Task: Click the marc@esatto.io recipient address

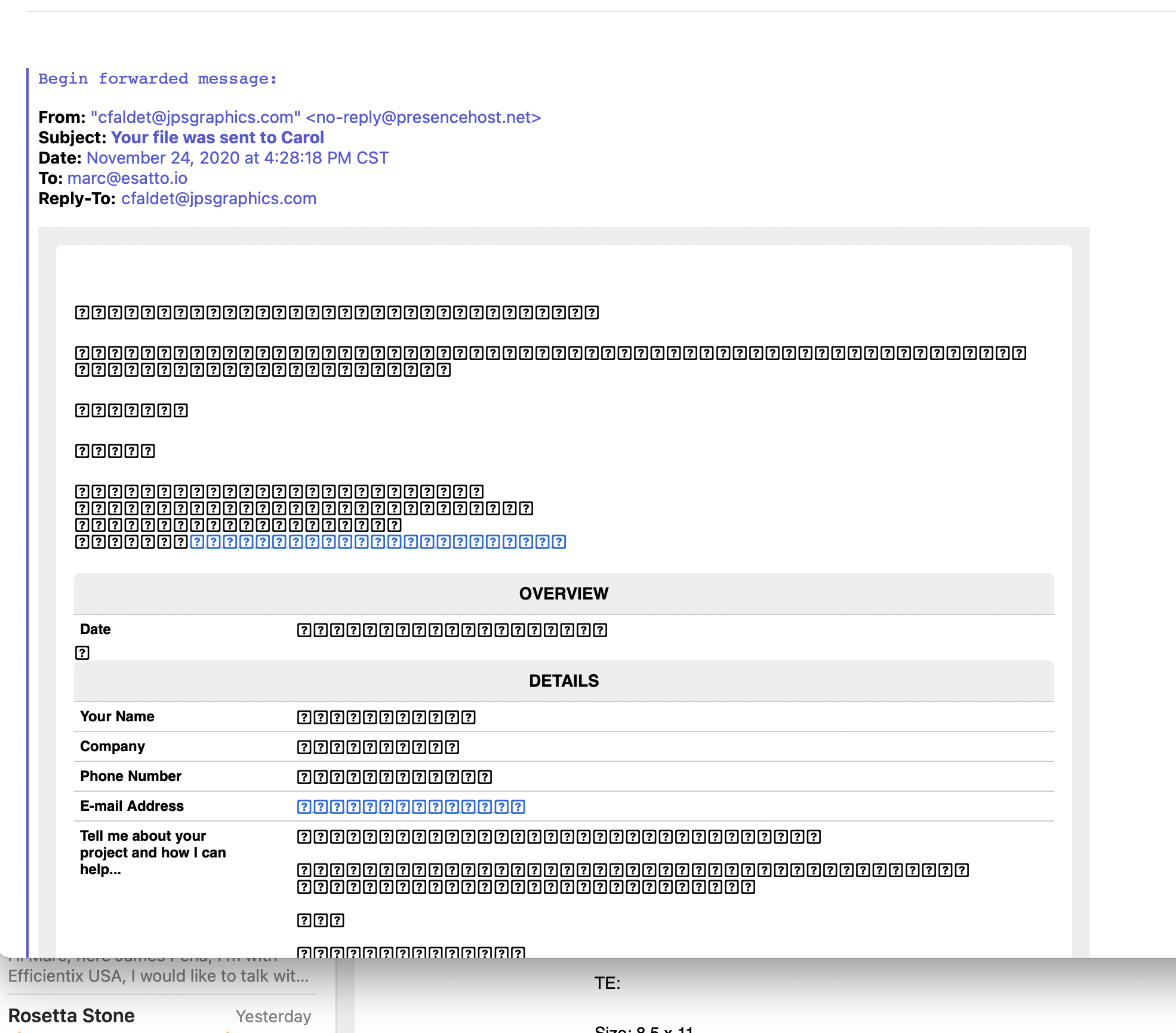Action: pos(127,179)
